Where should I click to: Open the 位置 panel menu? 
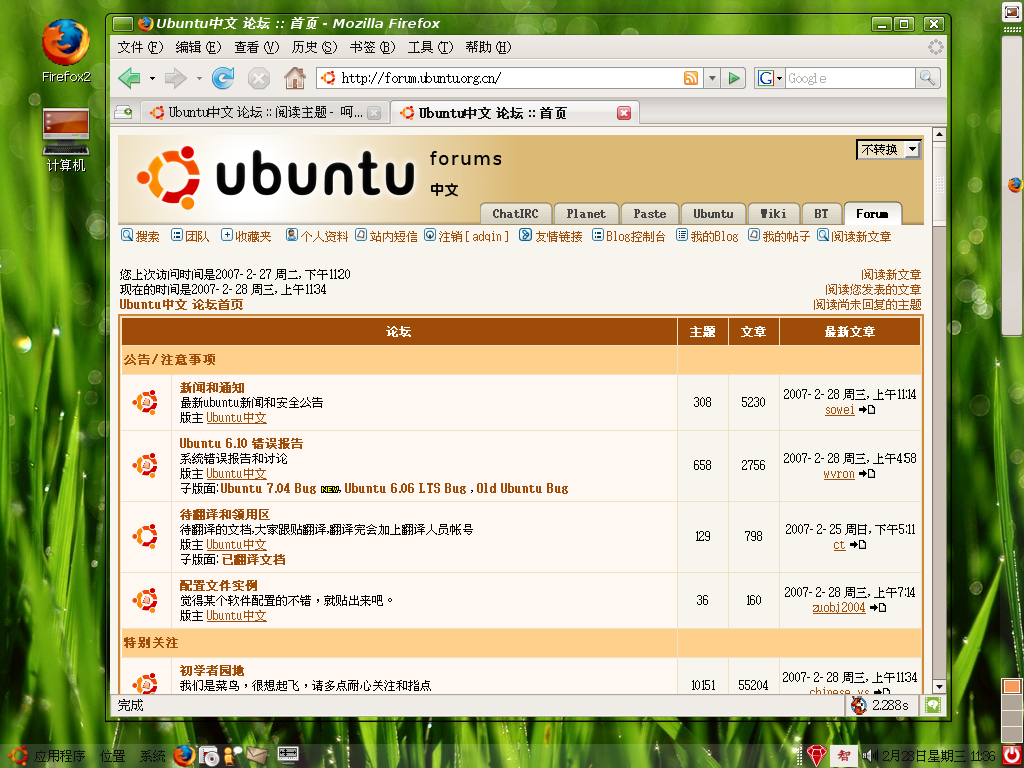point(112,756)
